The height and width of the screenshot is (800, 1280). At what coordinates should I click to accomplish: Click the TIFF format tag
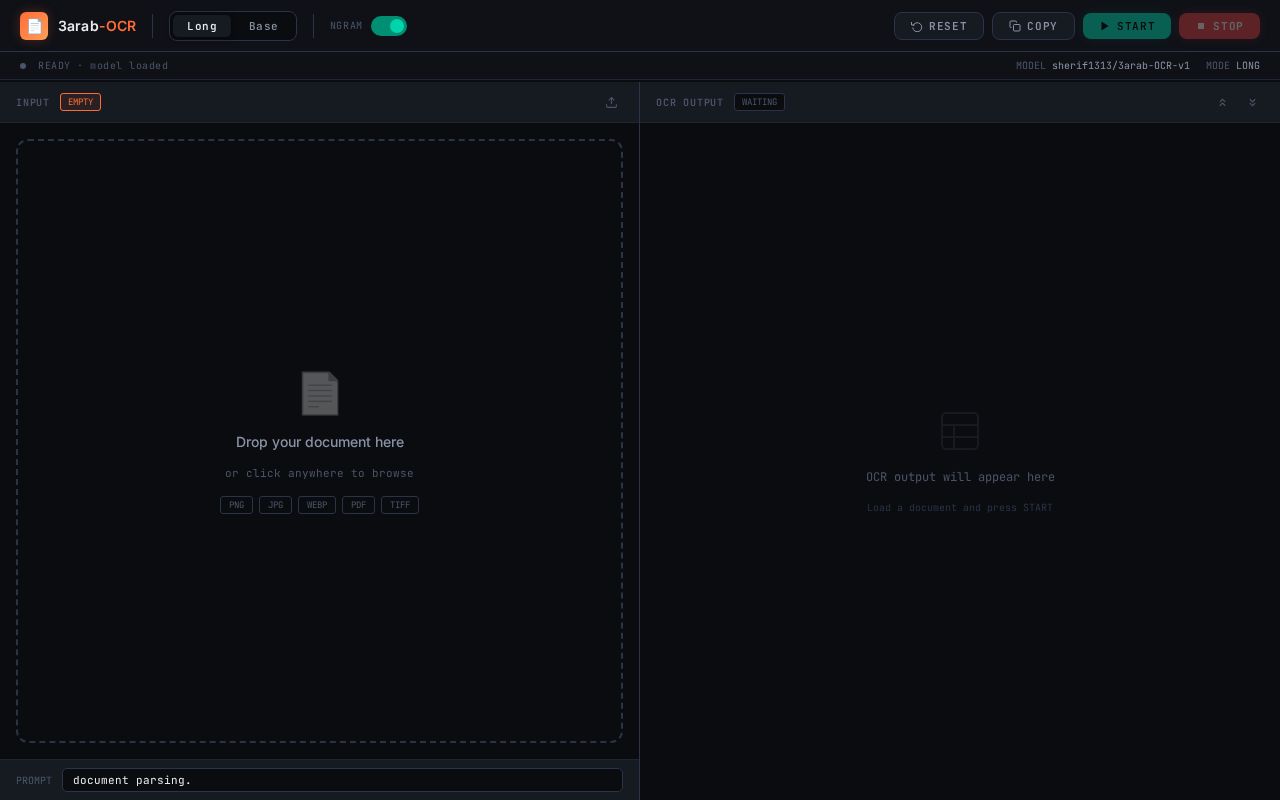[x=400, y=505]
